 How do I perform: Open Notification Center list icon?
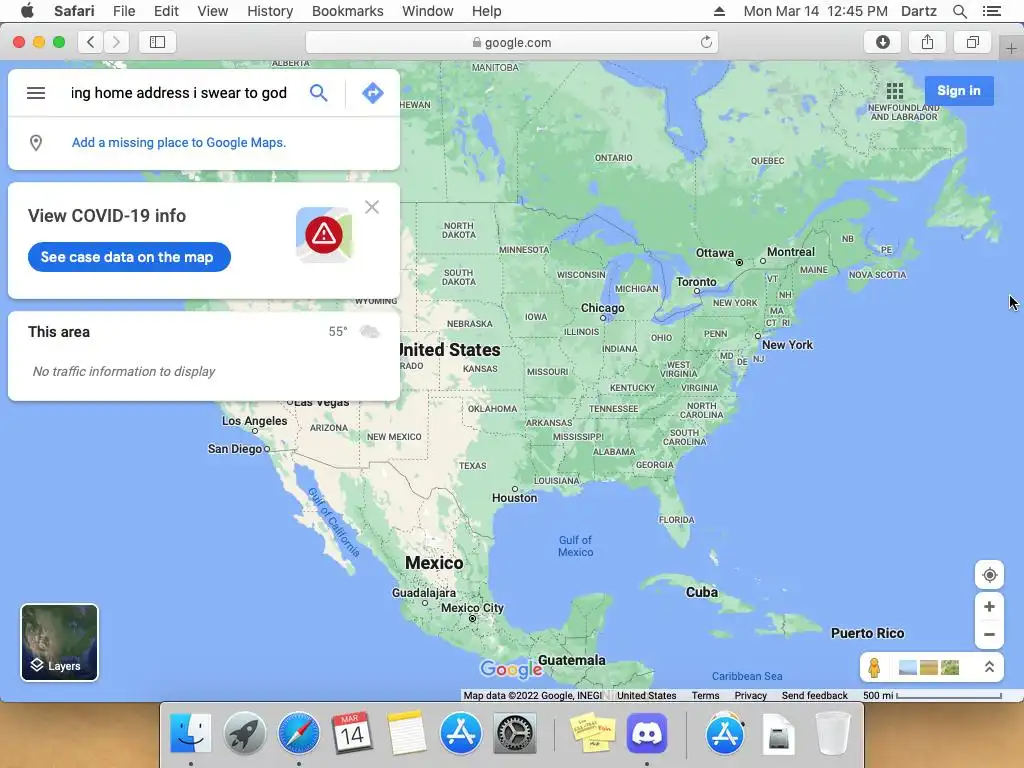click(991, 11)
